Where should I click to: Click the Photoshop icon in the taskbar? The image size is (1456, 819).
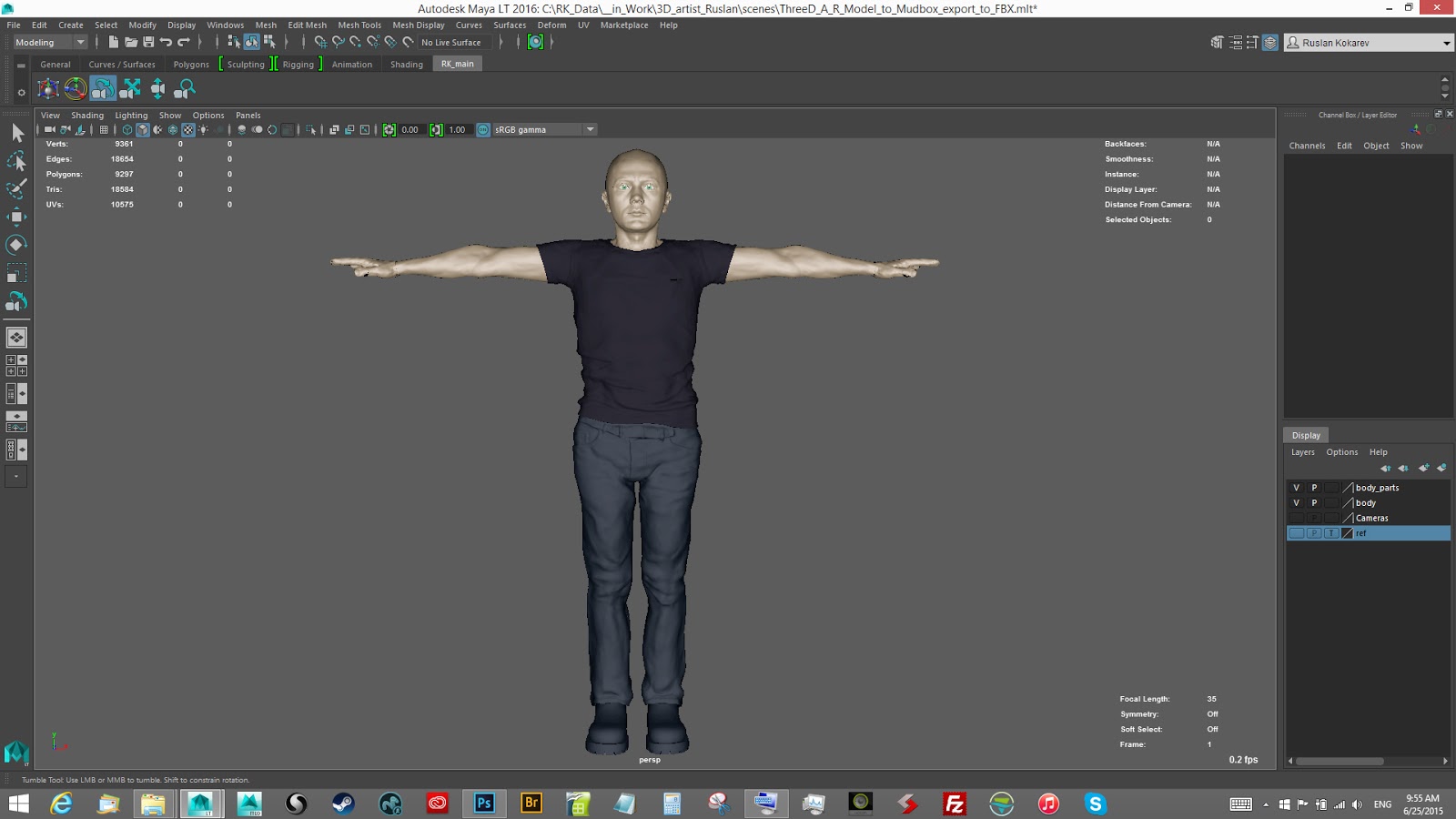pyautogui.click(x=484, y=803)
